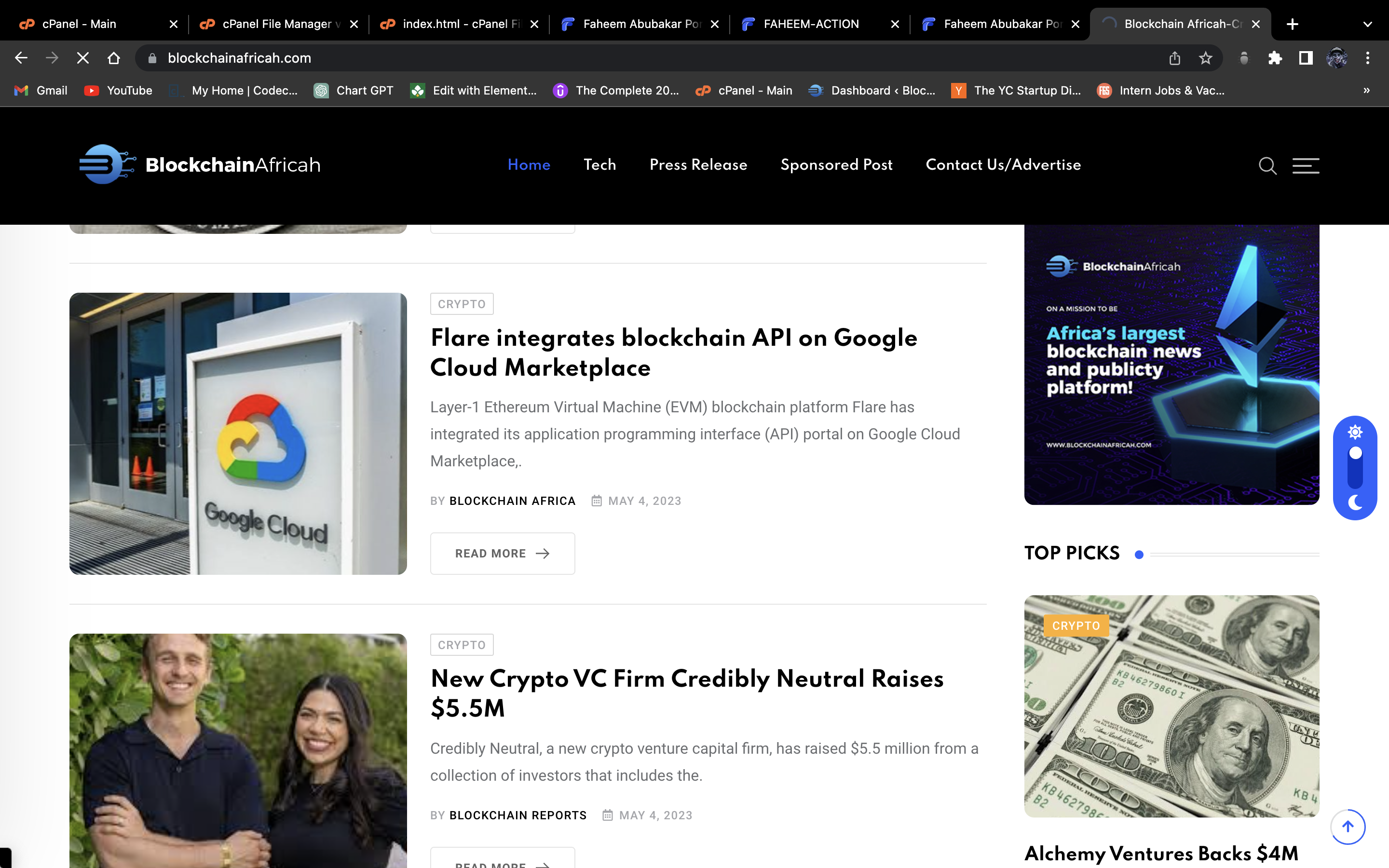This screenshot has height=868, width=1389.
Task: Switch to cPanel File Manager tab
Action: click(278, 24)
